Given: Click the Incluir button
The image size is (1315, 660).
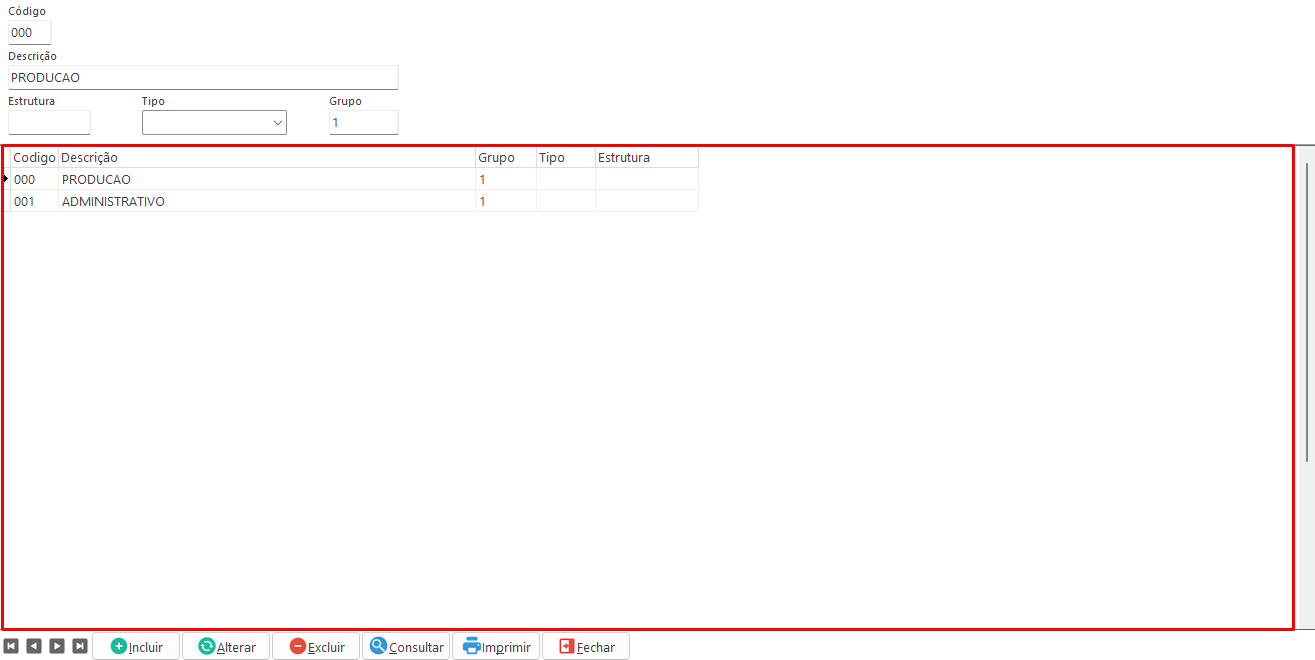Looking at the screenshot, I should coord(136,646).
